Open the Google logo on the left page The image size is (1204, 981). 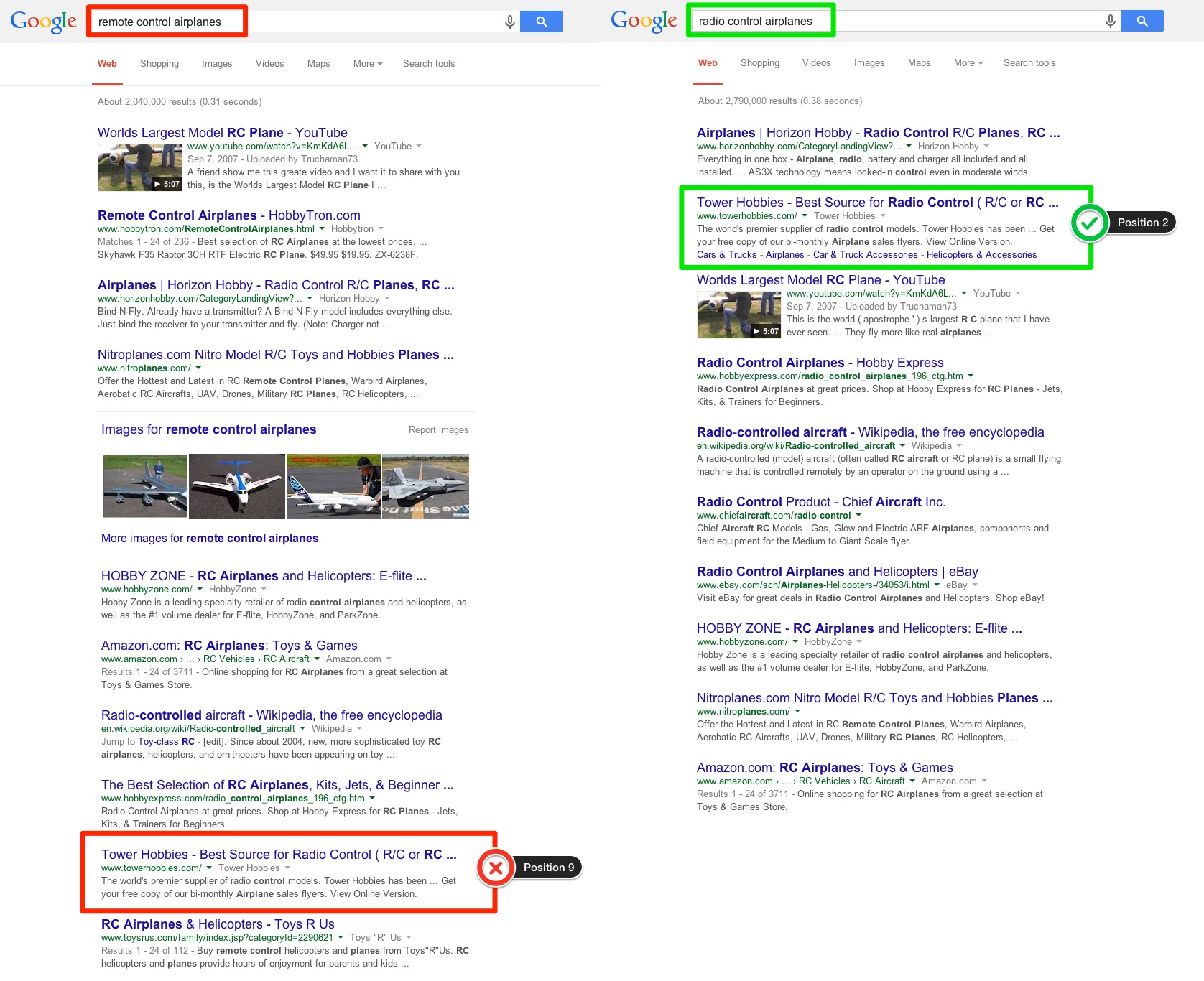(44, 22)
